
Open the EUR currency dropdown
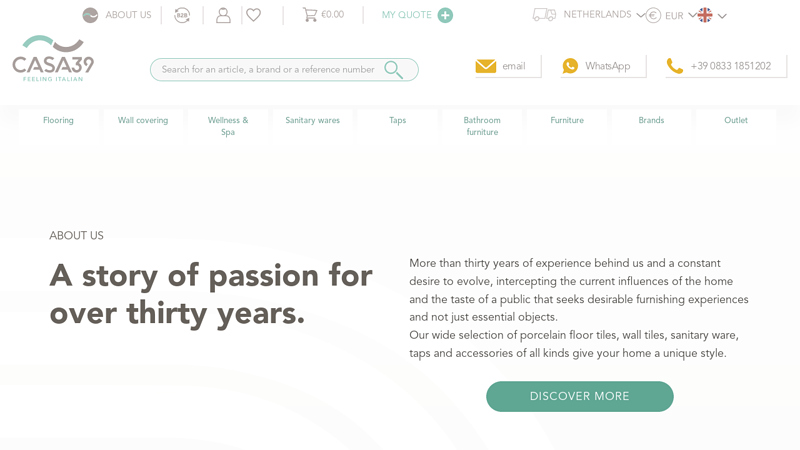(x=674, y=16)
